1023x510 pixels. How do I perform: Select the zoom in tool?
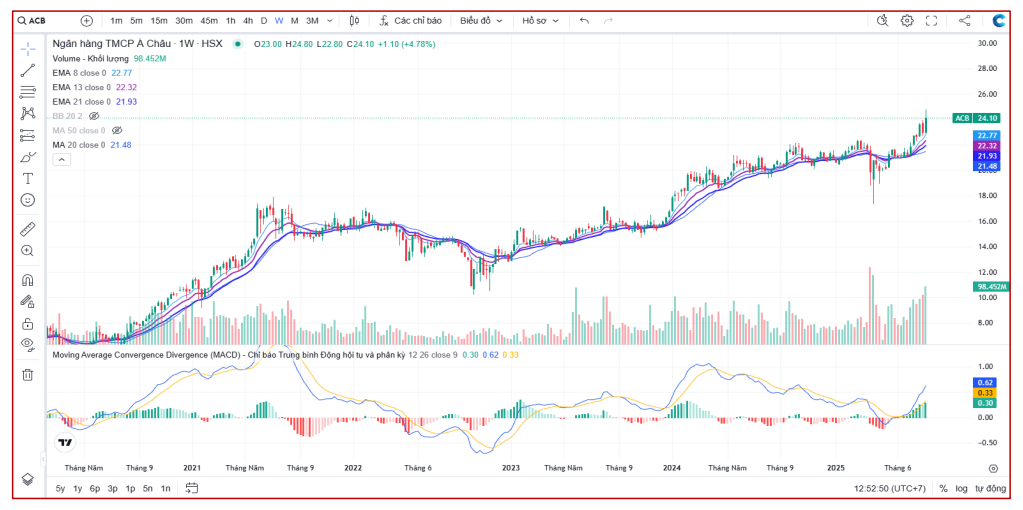click(x=27, y=250)
